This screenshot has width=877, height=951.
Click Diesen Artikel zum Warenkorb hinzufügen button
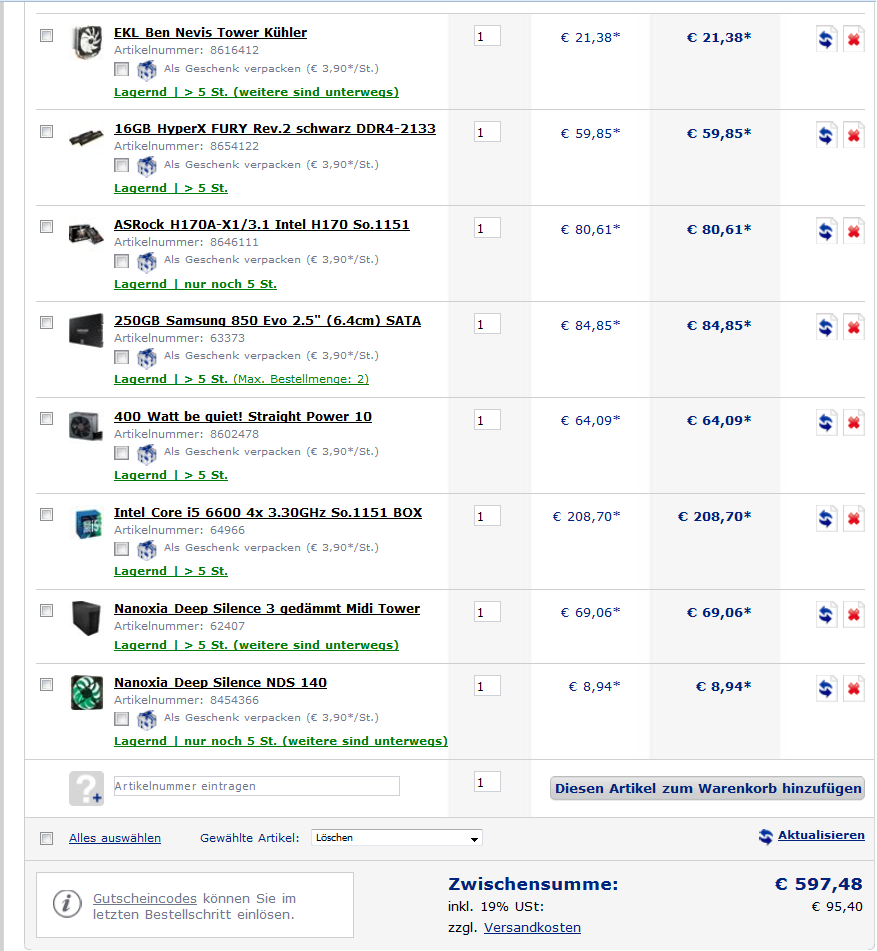707,788
